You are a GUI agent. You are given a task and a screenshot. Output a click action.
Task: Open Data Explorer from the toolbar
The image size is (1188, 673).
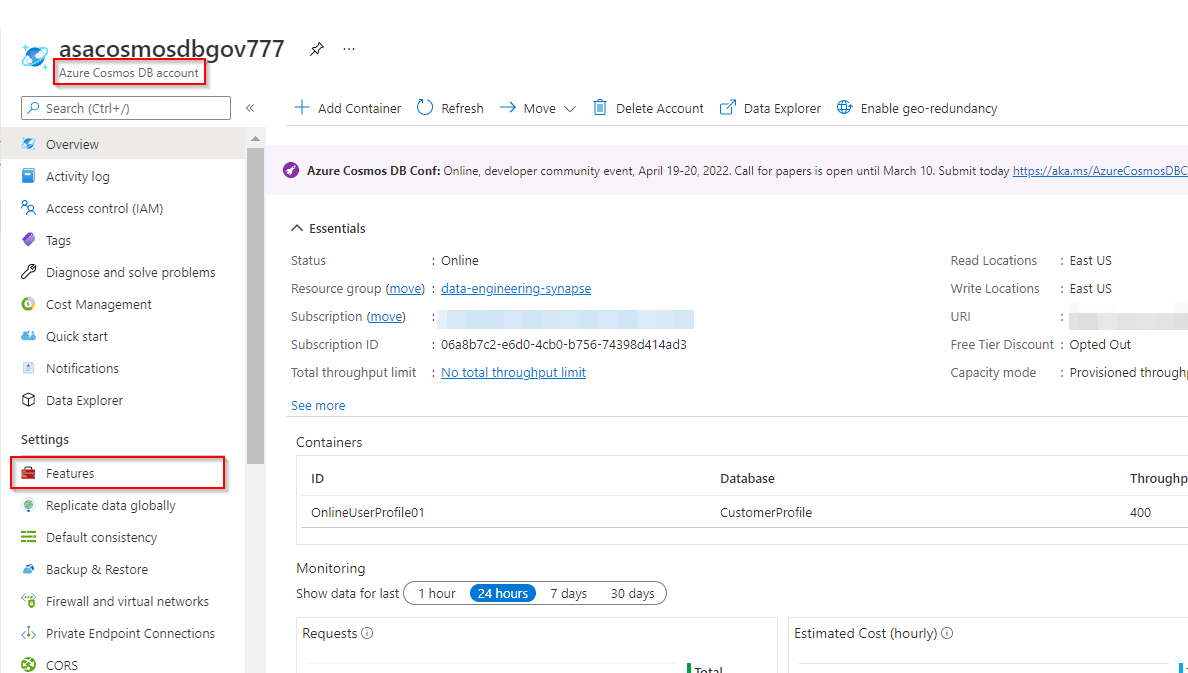[x=771, y=108]
